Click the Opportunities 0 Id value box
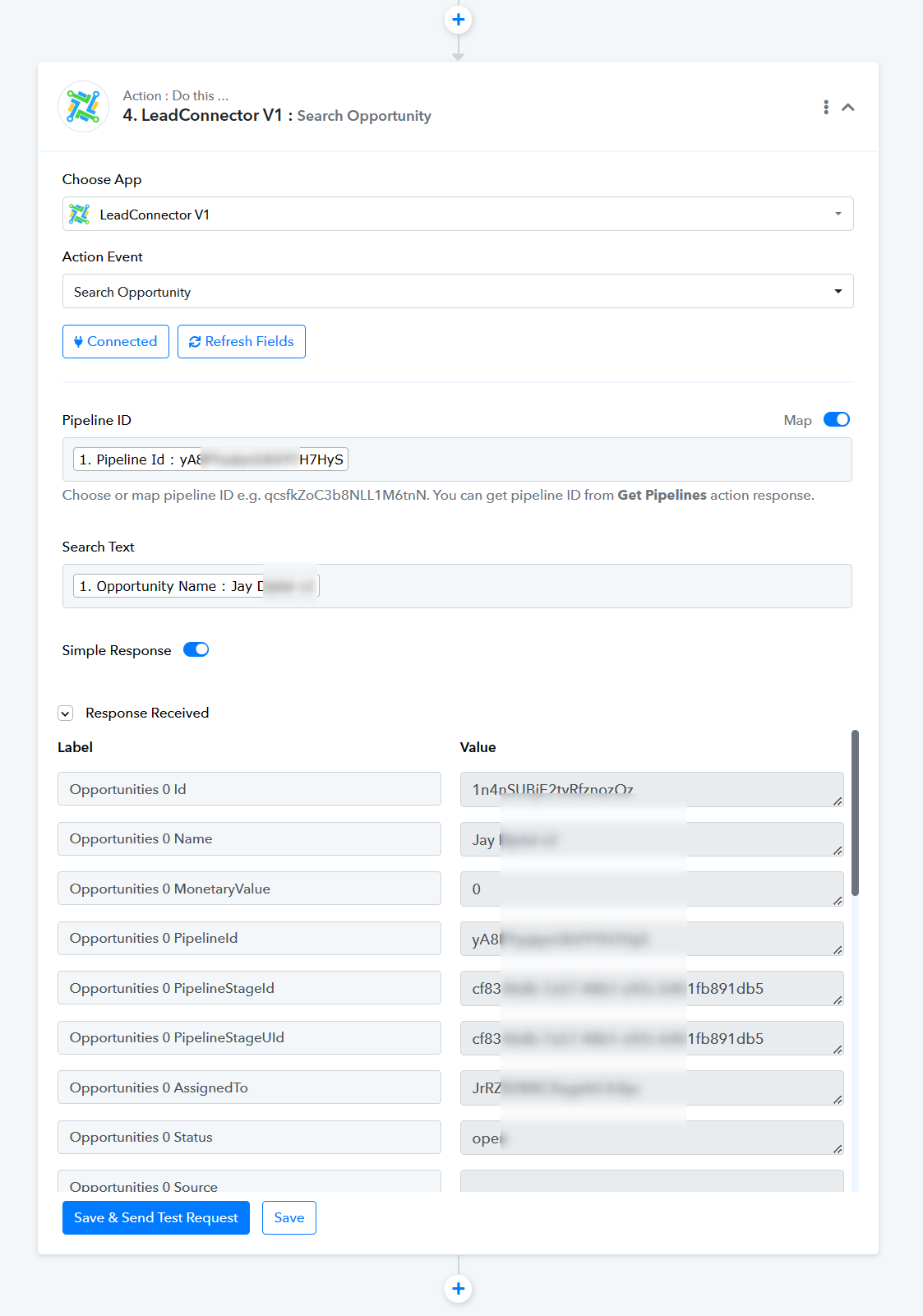The height and width of the screenshot is (1316, 923). (652, 789)
